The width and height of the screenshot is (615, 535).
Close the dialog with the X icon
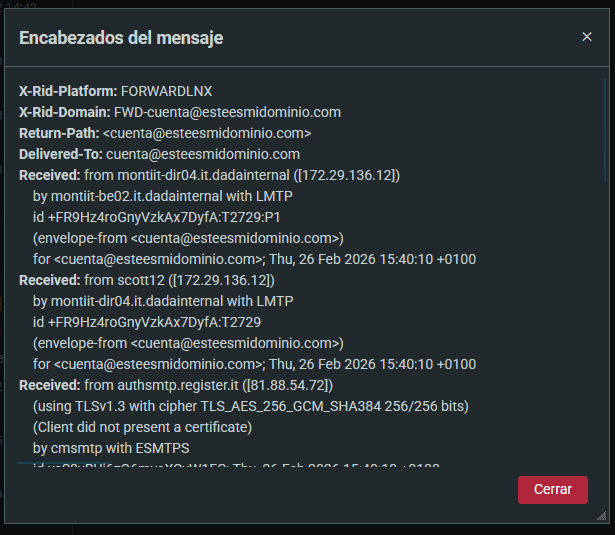click(587, 37)
